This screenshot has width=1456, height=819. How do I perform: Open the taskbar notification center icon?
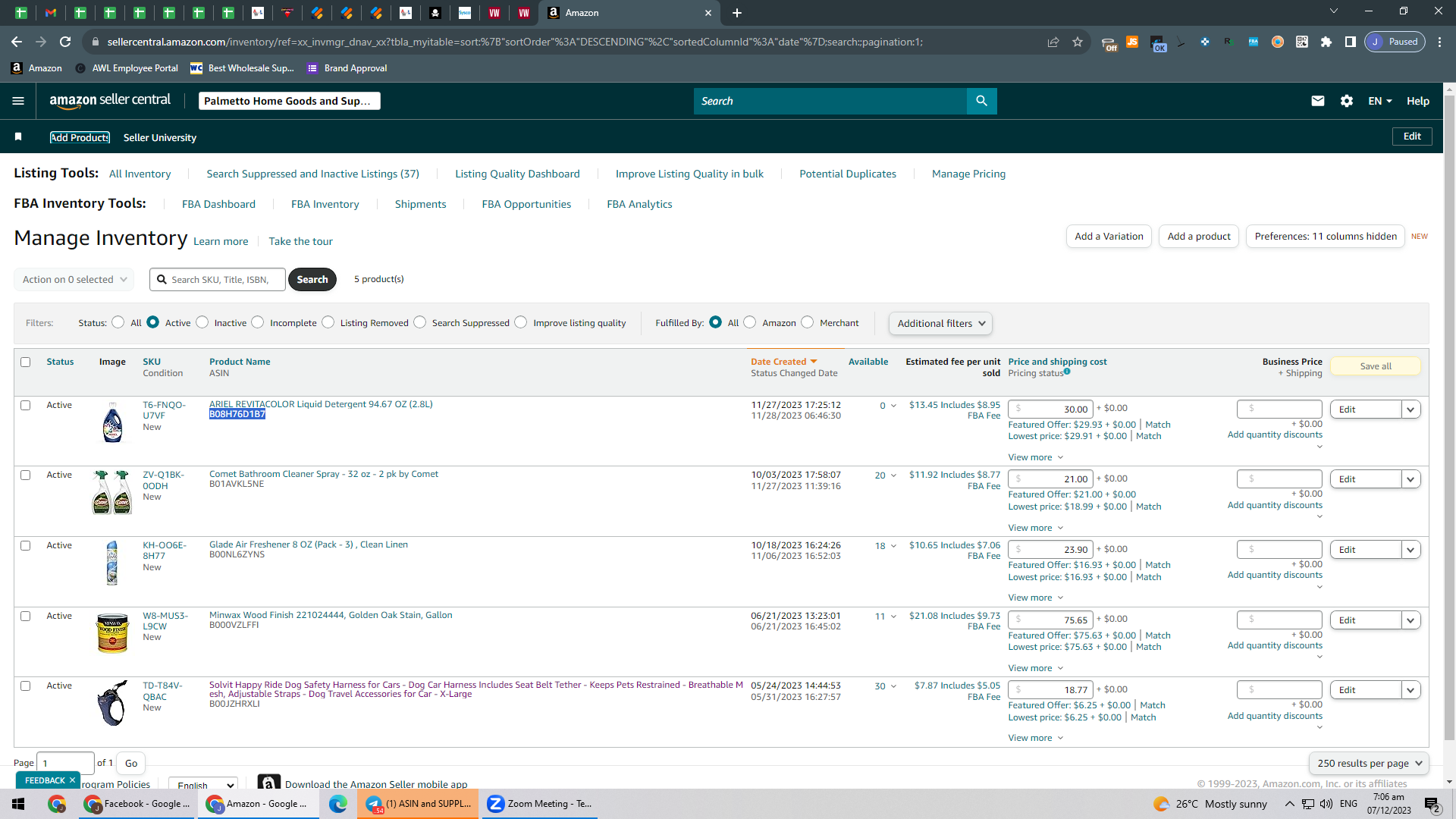pyautogui.click(x=1432, y=804)
